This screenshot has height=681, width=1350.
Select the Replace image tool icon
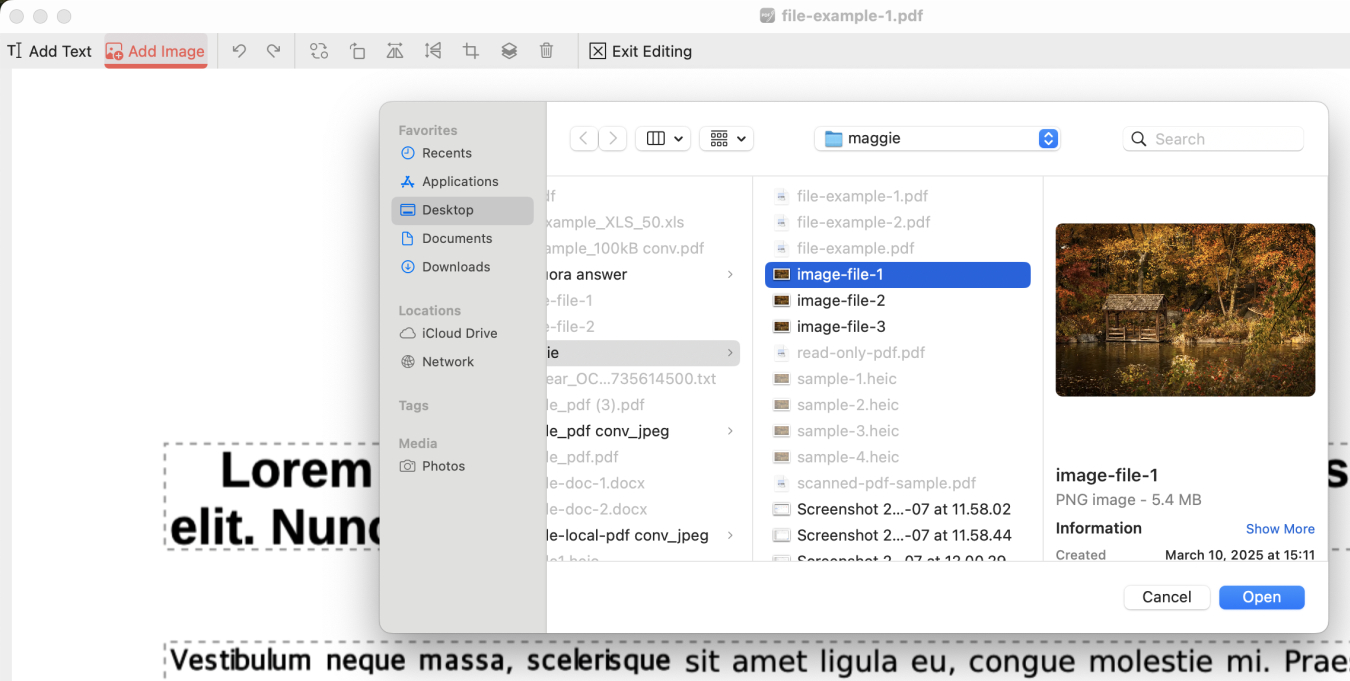tap(319, 51)
